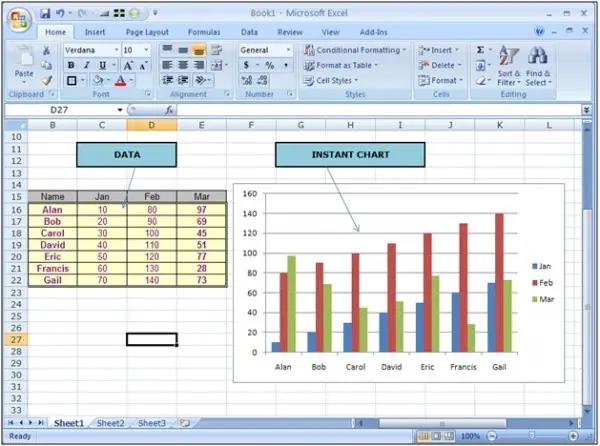This screenshot has width=600, height=446.
Task: Toggle Wrap Text
Action: coord(217,50)
